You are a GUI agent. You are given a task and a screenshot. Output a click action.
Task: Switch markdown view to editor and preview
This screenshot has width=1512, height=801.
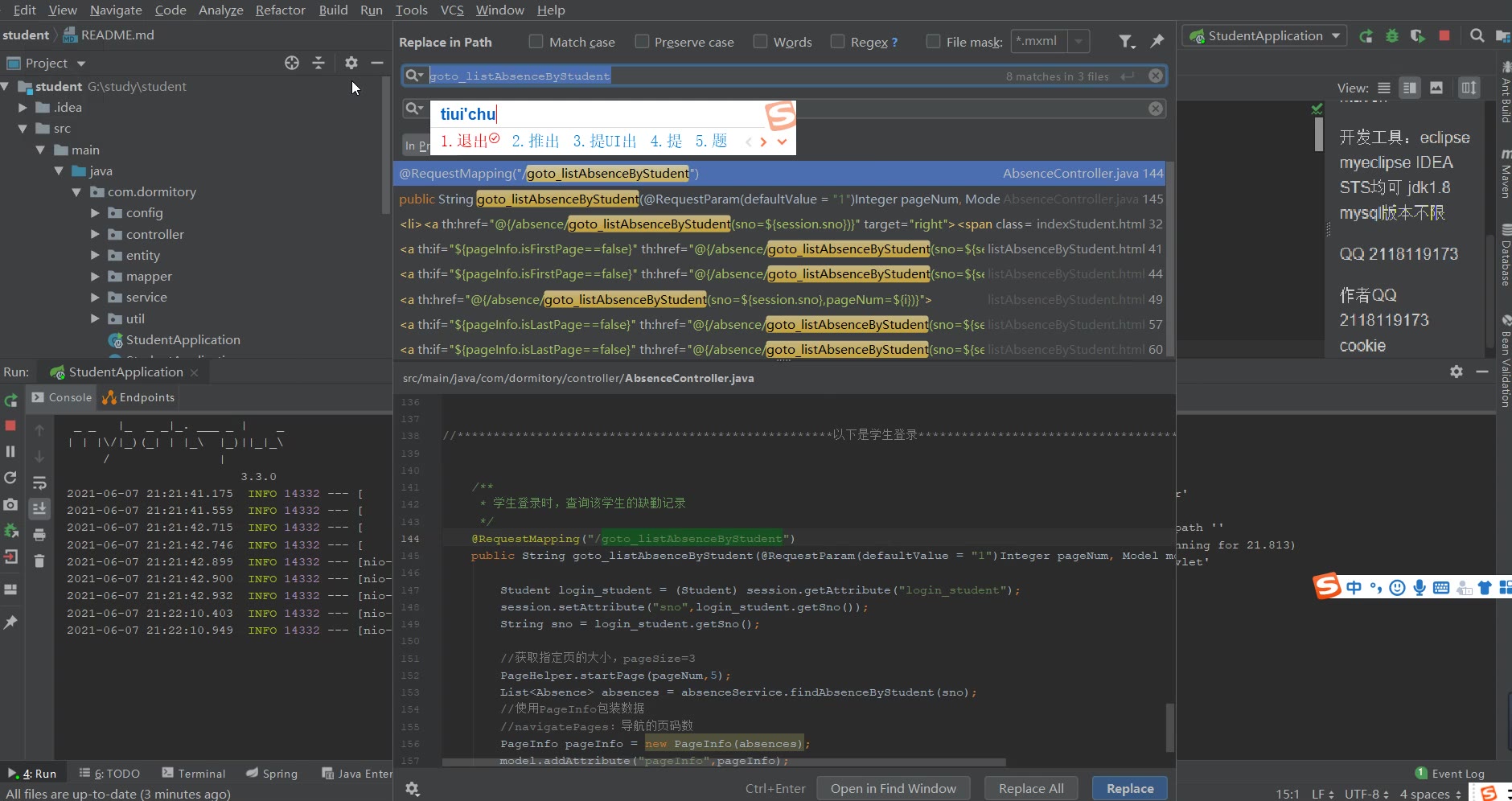(1409, 88)
